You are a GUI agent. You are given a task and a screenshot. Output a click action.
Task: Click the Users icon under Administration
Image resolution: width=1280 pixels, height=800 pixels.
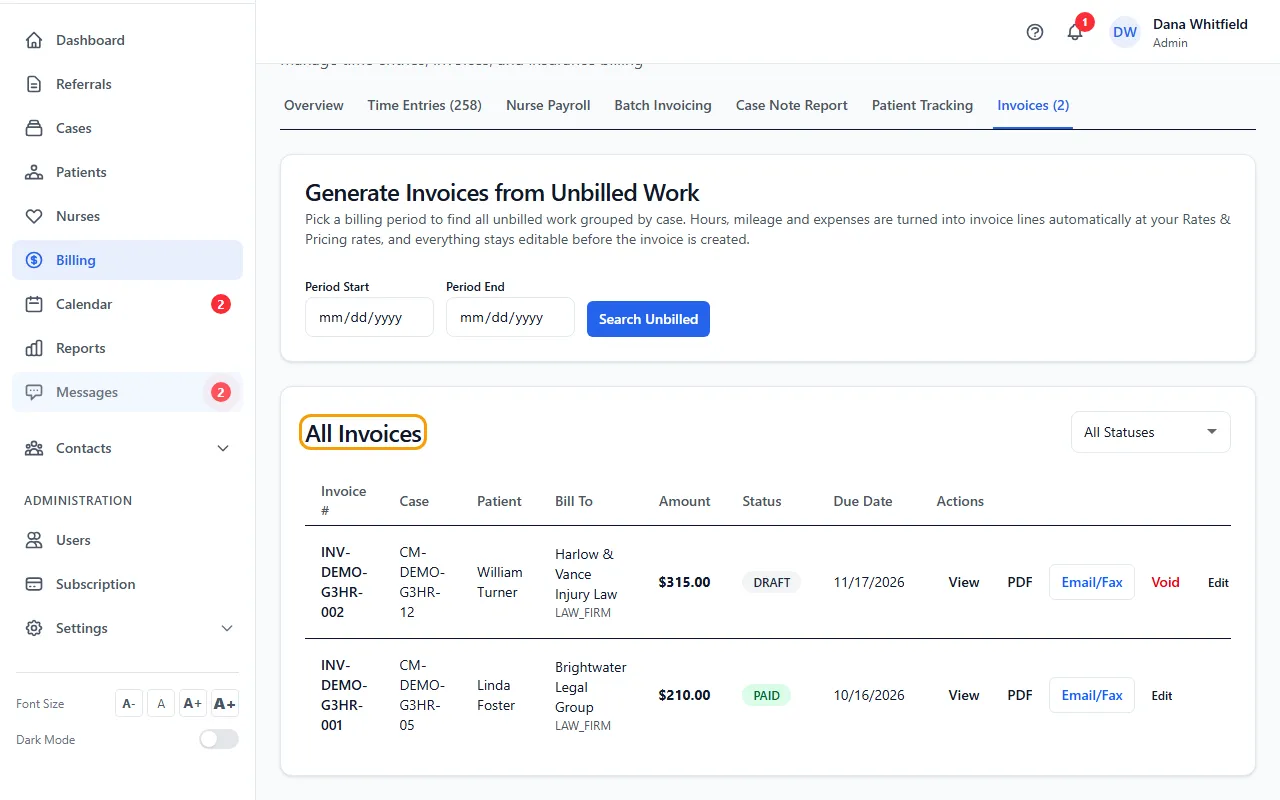[34, 540]
